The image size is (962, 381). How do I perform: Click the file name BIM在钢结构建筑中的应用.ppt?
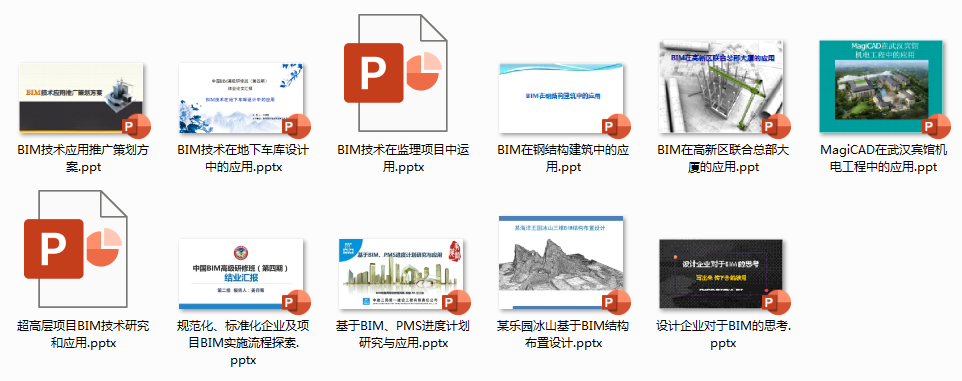tap(563, 158)
